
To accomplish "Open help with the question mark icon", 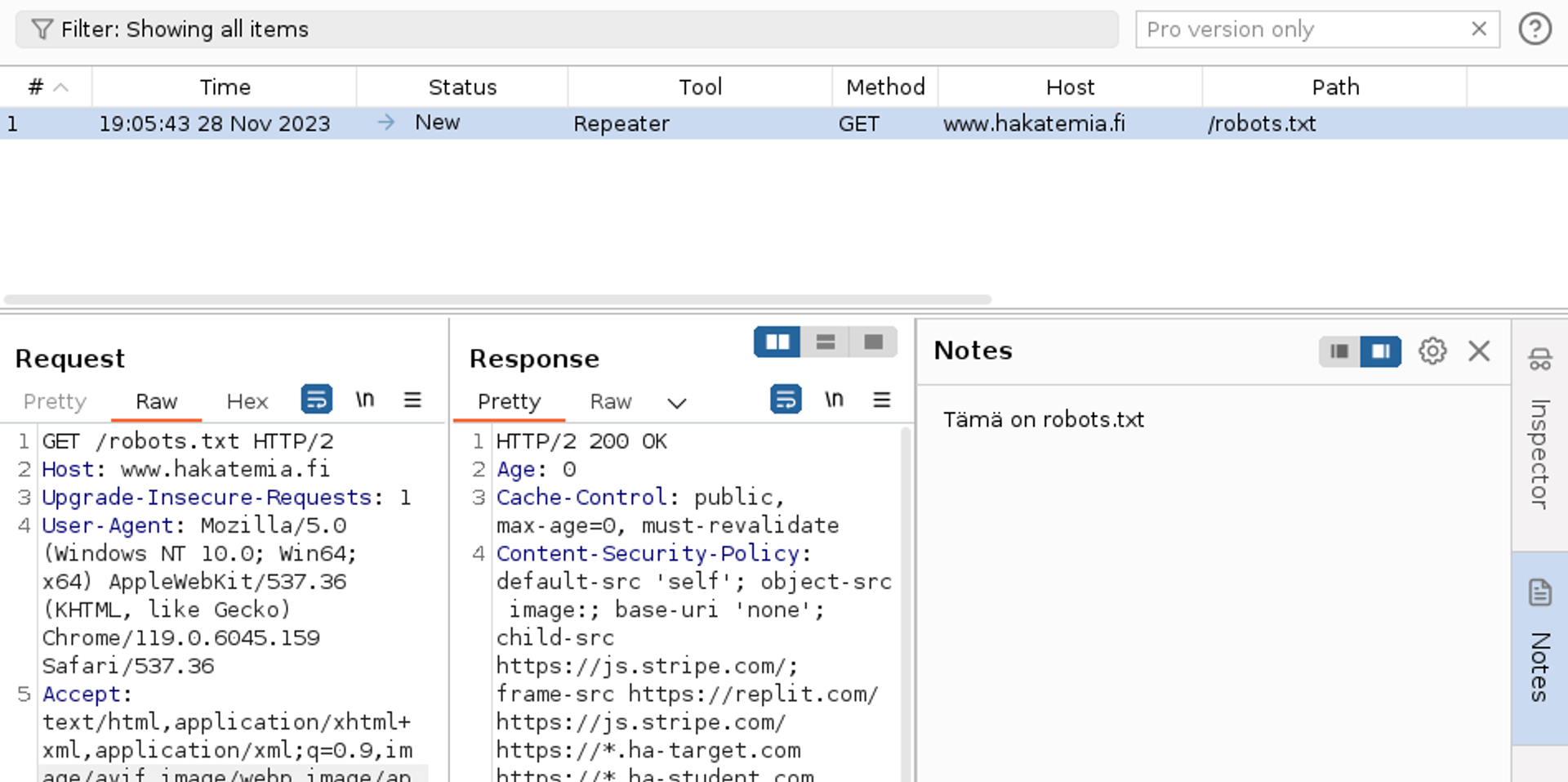I will click(x=1535, y=29).
